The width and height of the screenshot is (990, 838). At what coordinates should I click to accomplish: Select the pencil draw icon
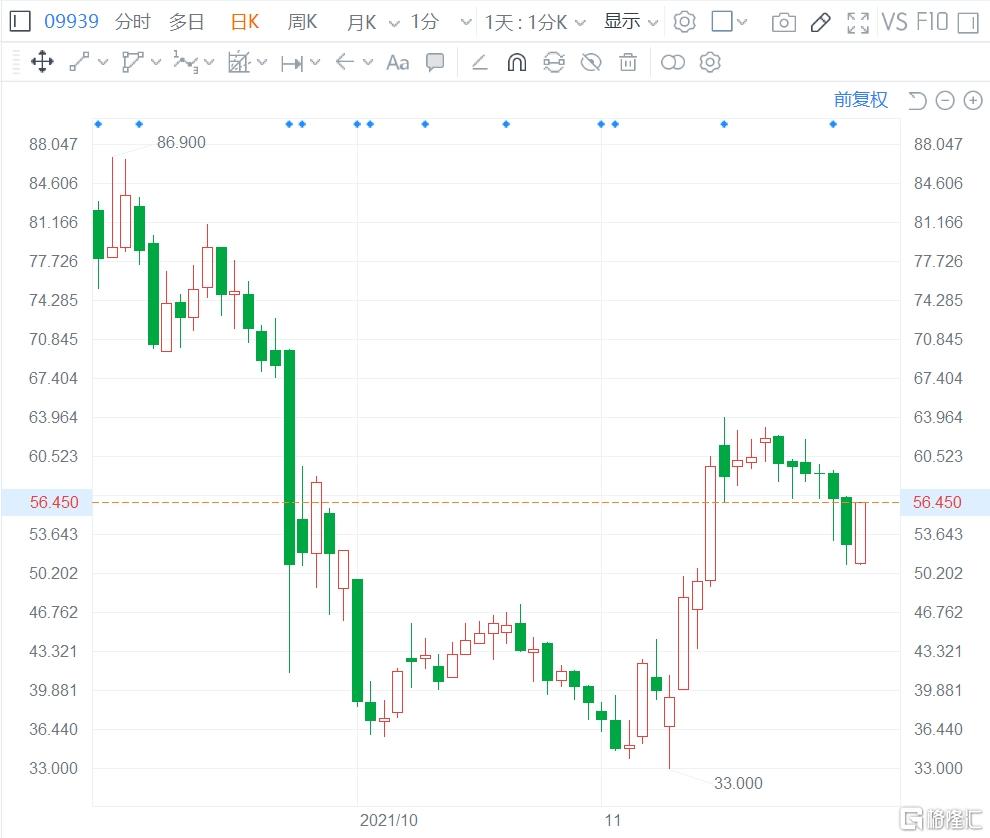pyautogui.click(x=820, y=22)
